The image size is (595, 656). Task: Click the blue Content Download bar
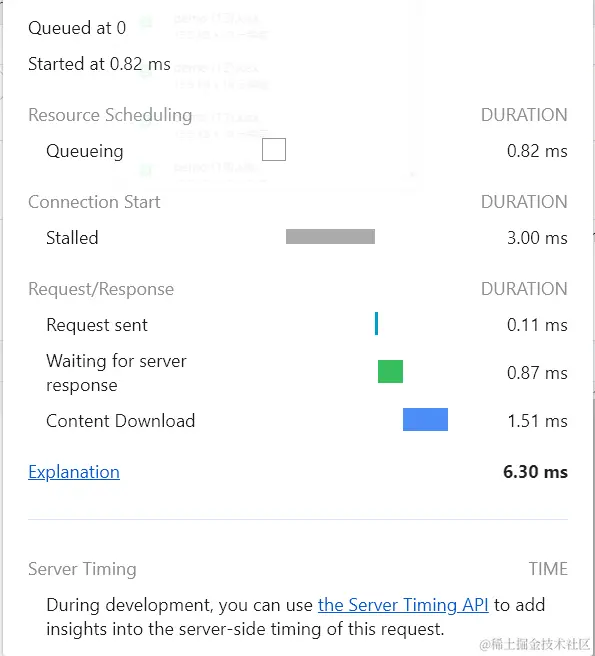(426, 419)
